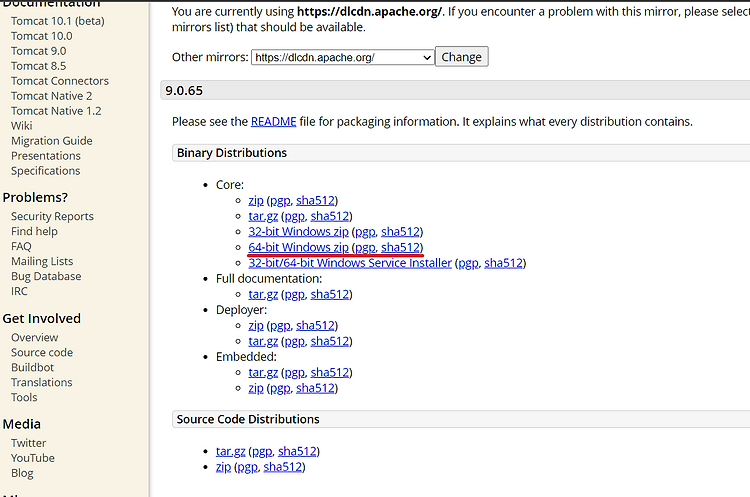The image size is (750, 497).
Task: Open pgp for Deployer tar.gz
Action: point(295,341)
